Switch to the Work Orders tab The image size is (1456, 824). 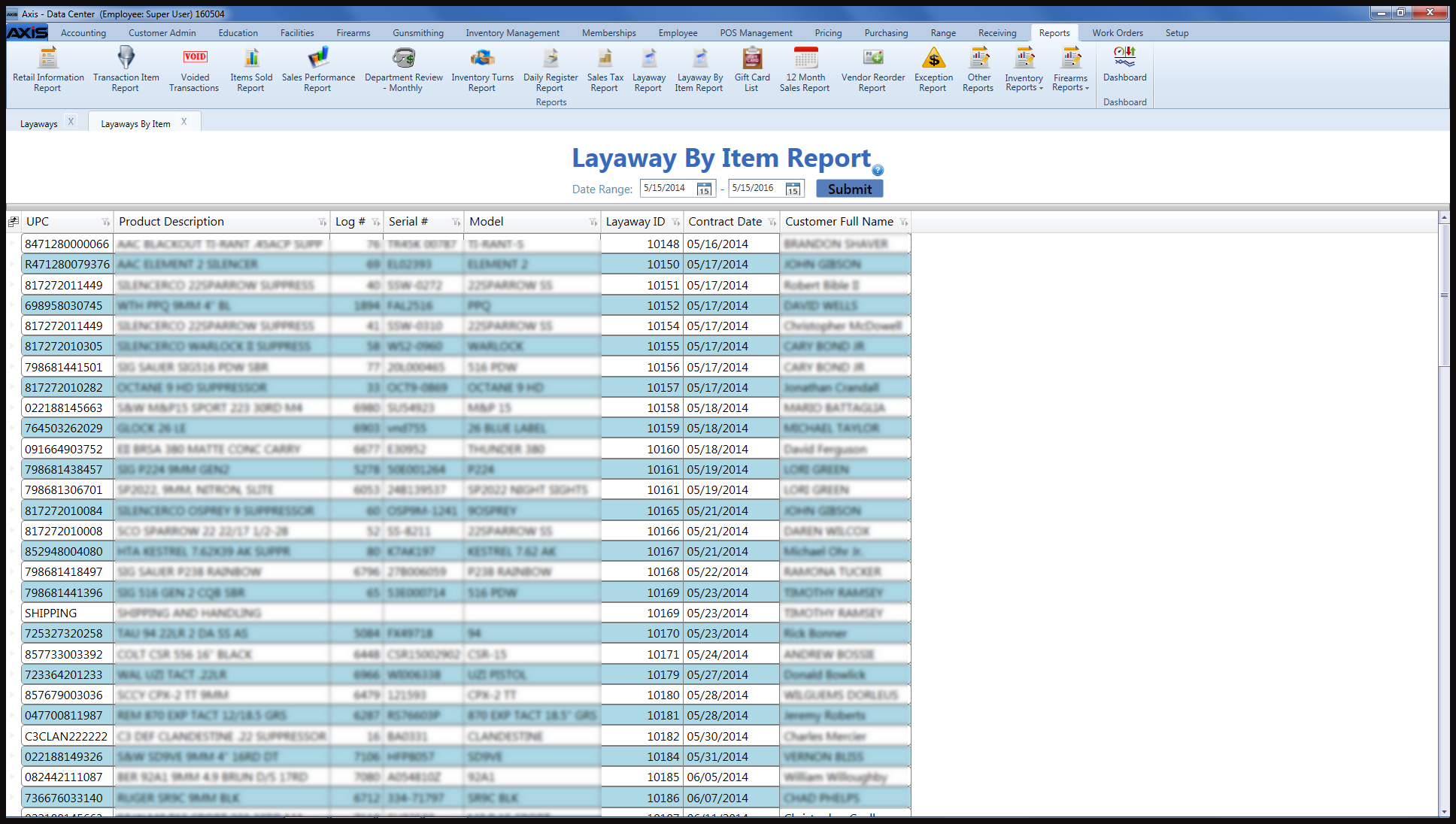1118,33
